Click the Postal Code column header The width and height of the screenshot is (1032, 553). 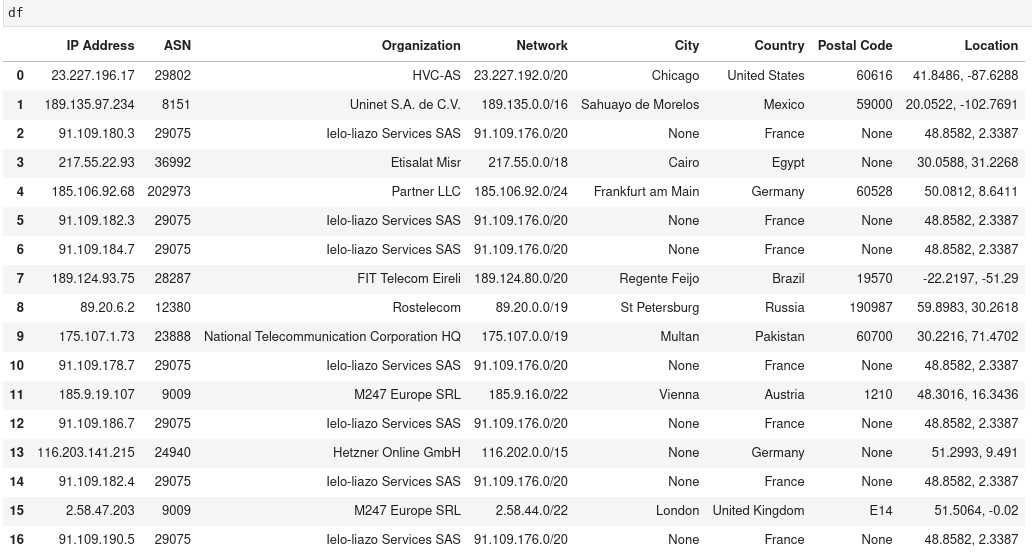(x=854, y=45)
